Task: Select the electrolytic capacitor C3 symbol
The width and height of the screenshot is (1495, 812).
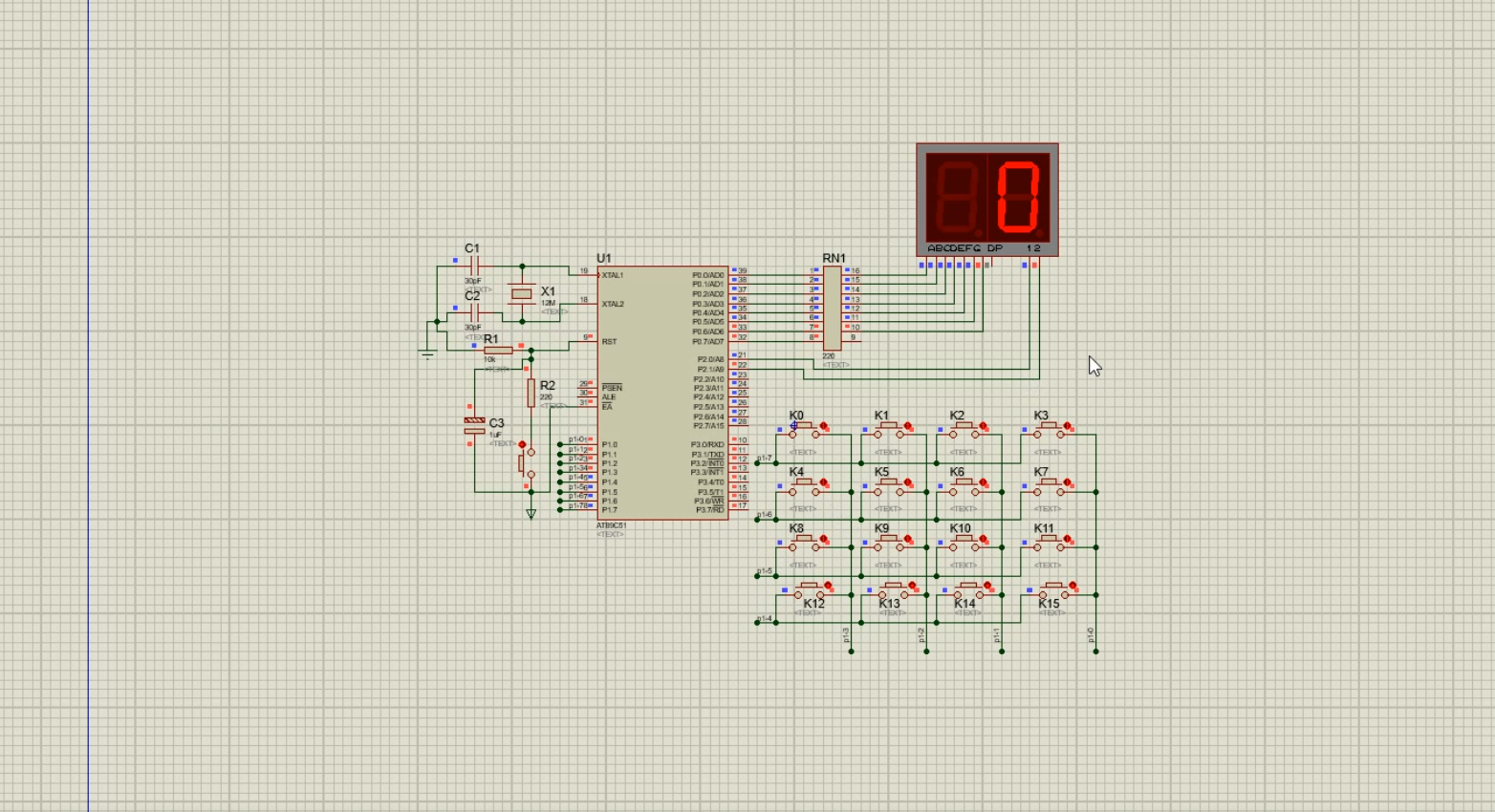Action: [x=474, y=426]
